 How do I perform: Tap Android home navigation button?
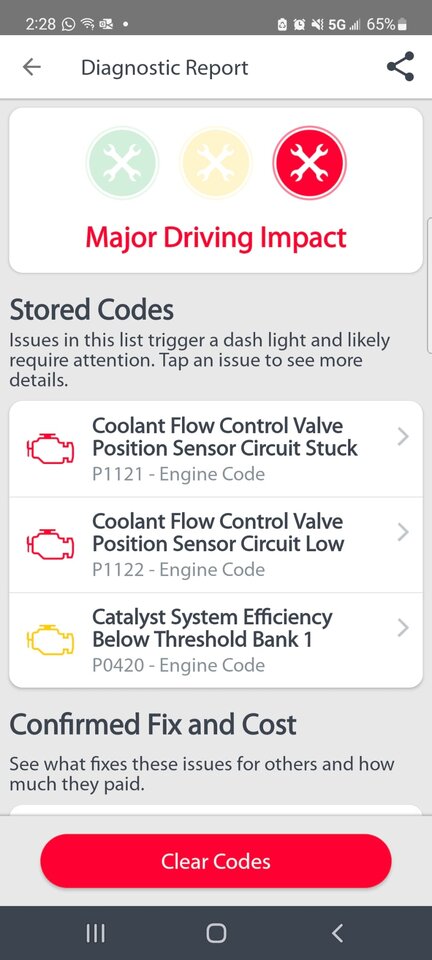click(x=216, y=933)
